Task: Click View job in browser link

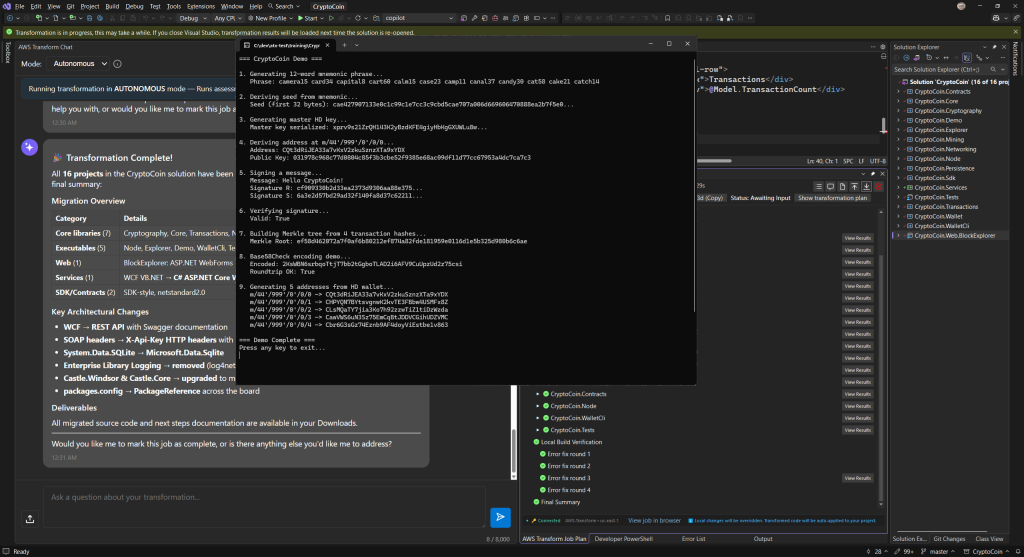Action: (x=654, y=520)
